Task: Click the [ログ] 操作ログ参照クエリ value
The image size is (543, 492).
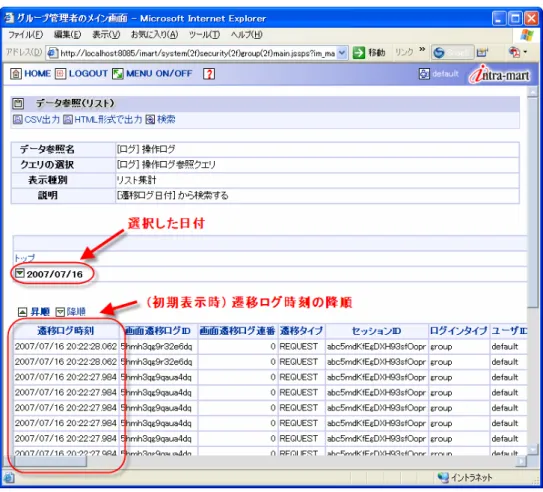Action: tap(166, 165)
